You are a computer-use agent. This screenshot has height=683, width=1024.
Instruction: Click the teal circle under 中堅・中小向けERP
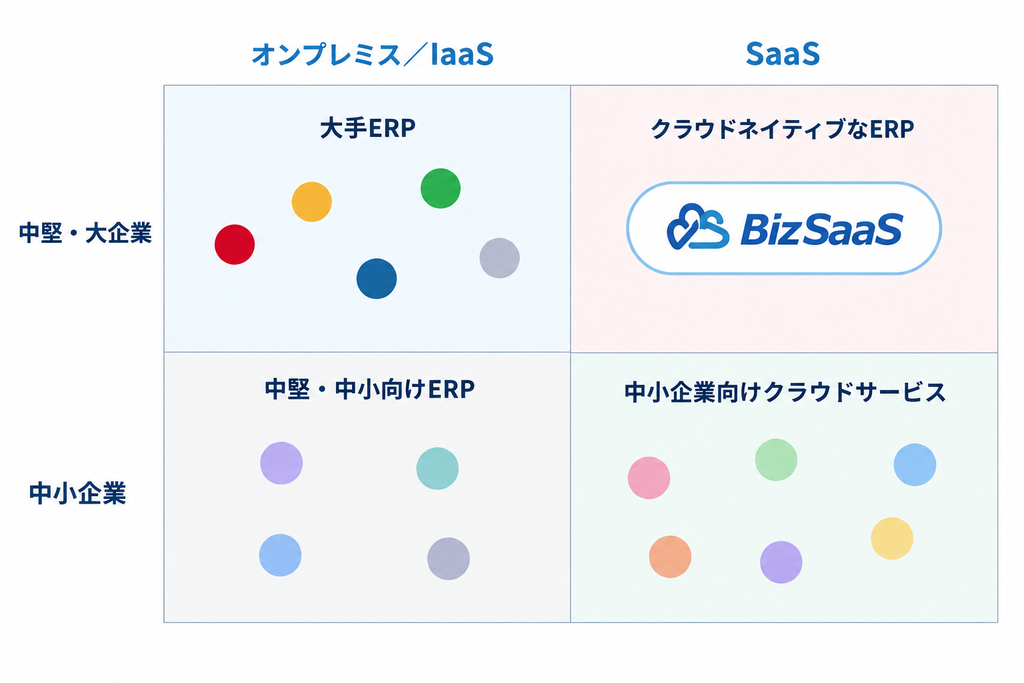point(438,468)
